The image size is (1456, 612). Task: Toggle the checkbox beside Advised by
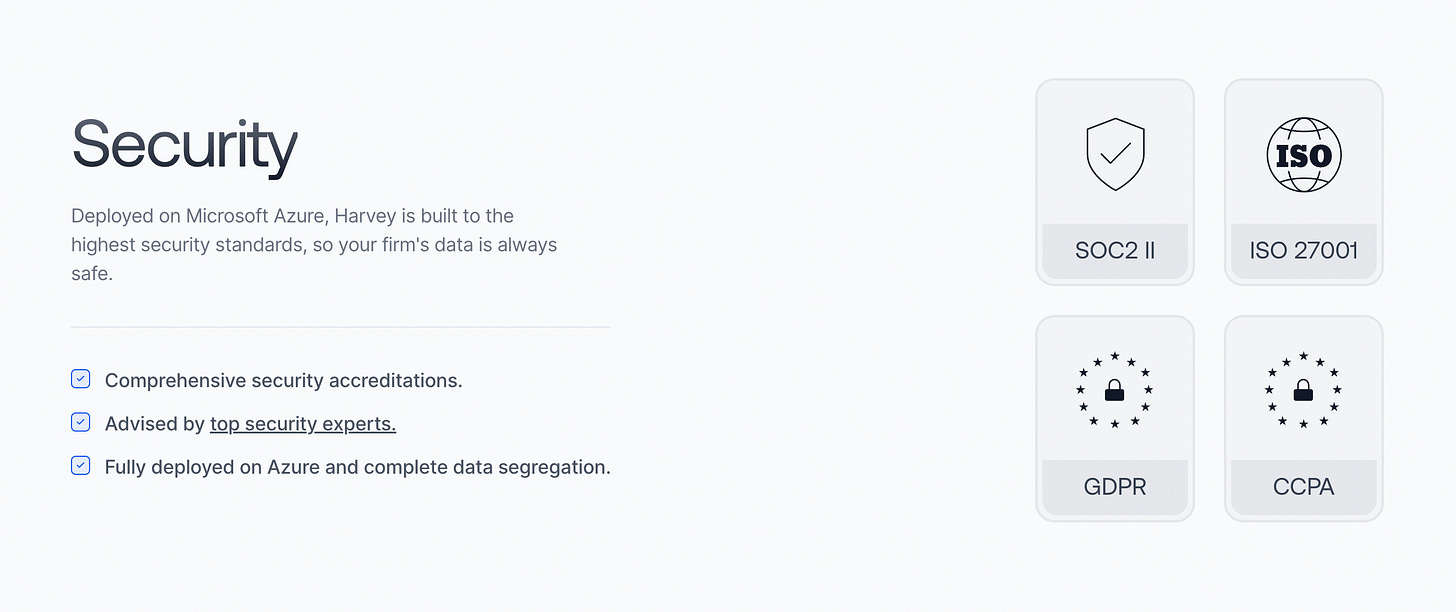tap(81, 422)
